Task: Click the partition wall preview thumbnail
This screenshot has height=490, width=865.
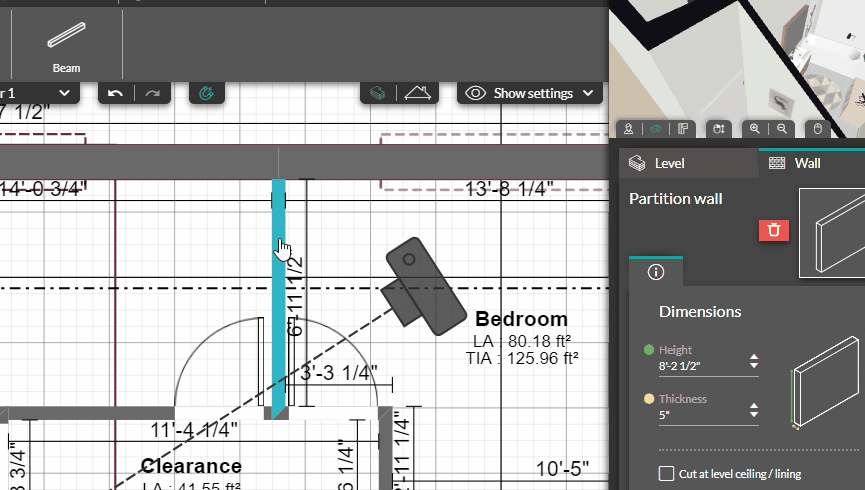Action: tap(830, 234)
